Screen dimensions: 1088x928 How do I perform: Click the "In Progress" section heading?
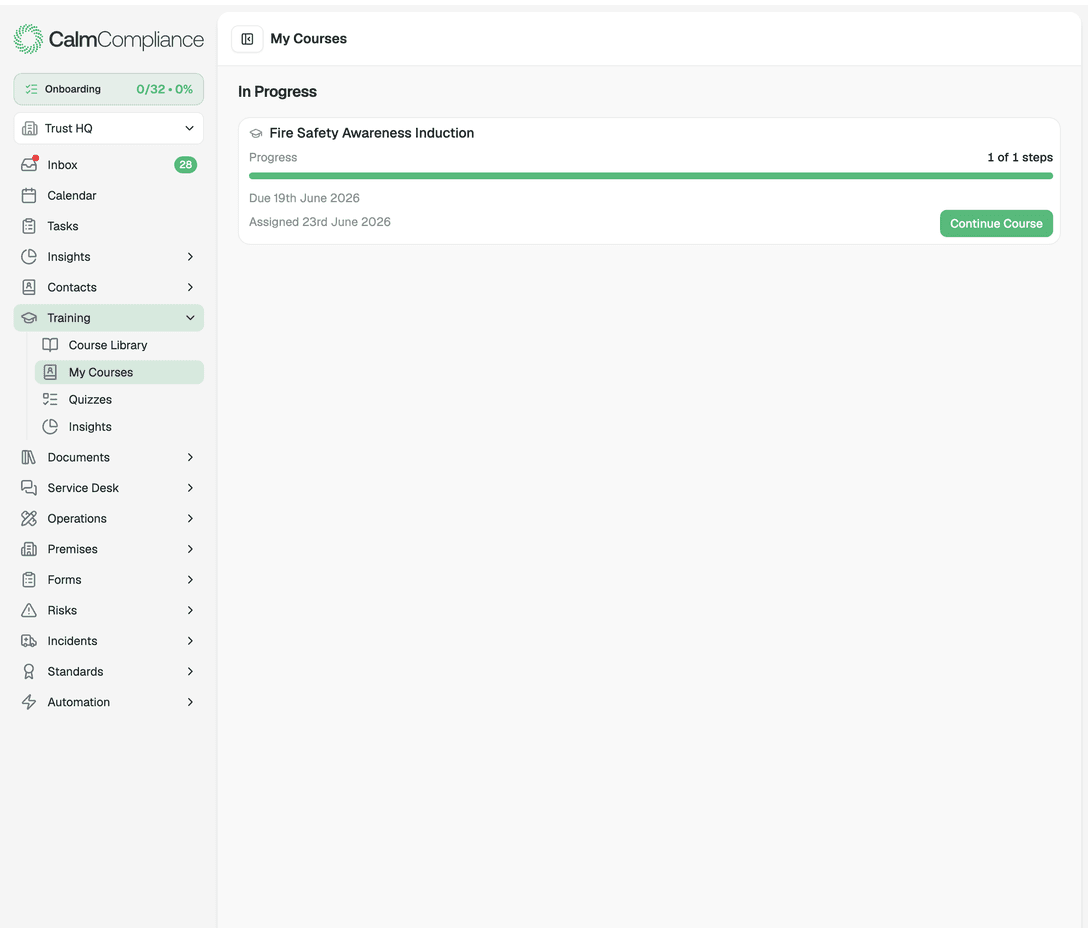click(x=277, y=92)
